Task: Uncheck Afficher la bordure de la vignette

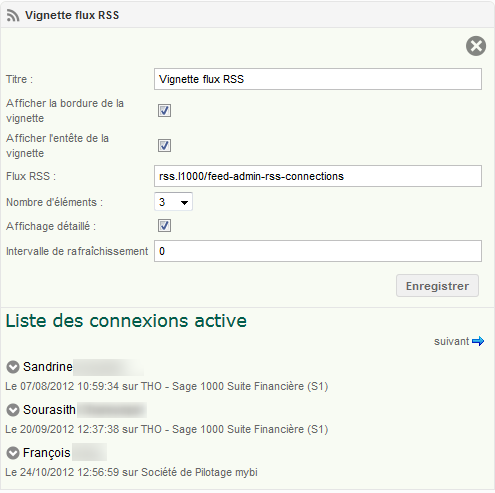Action: point(164,110)
